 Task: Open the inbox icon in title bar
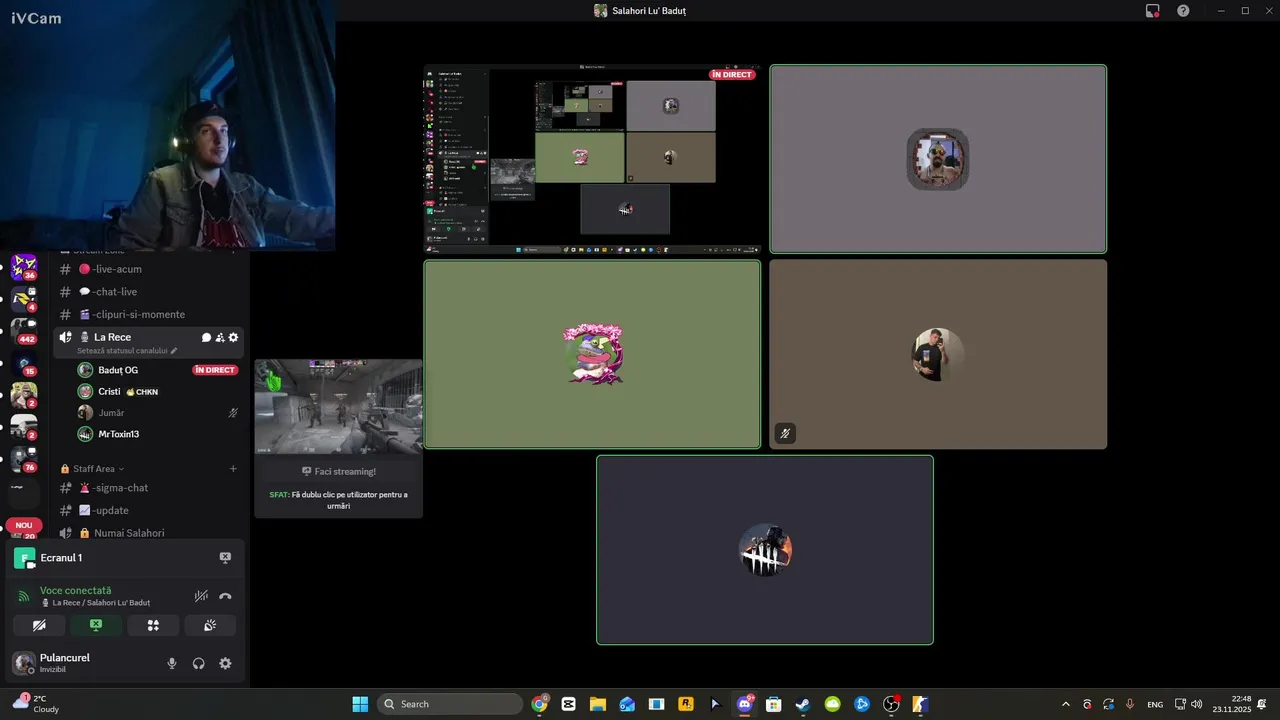tap(1153, 11)
